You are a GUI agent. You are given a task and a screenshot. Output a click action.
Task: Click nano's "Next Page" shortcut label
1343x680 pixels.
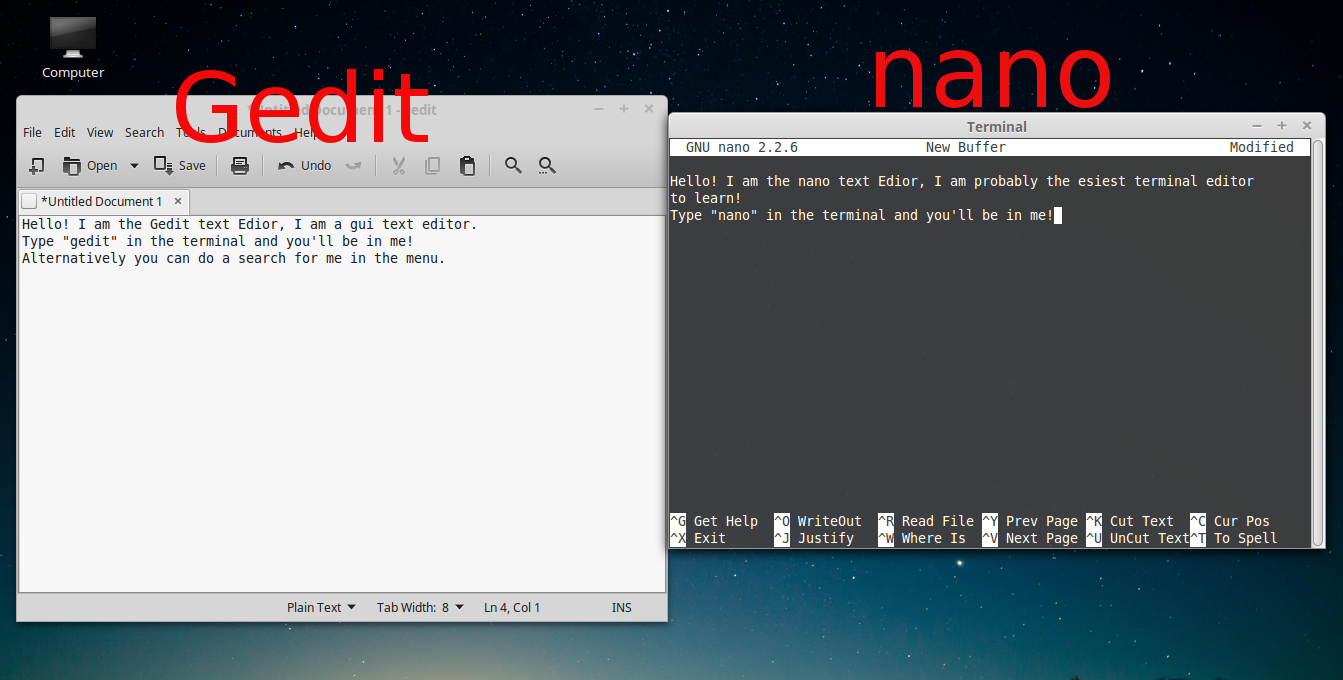1042,538
